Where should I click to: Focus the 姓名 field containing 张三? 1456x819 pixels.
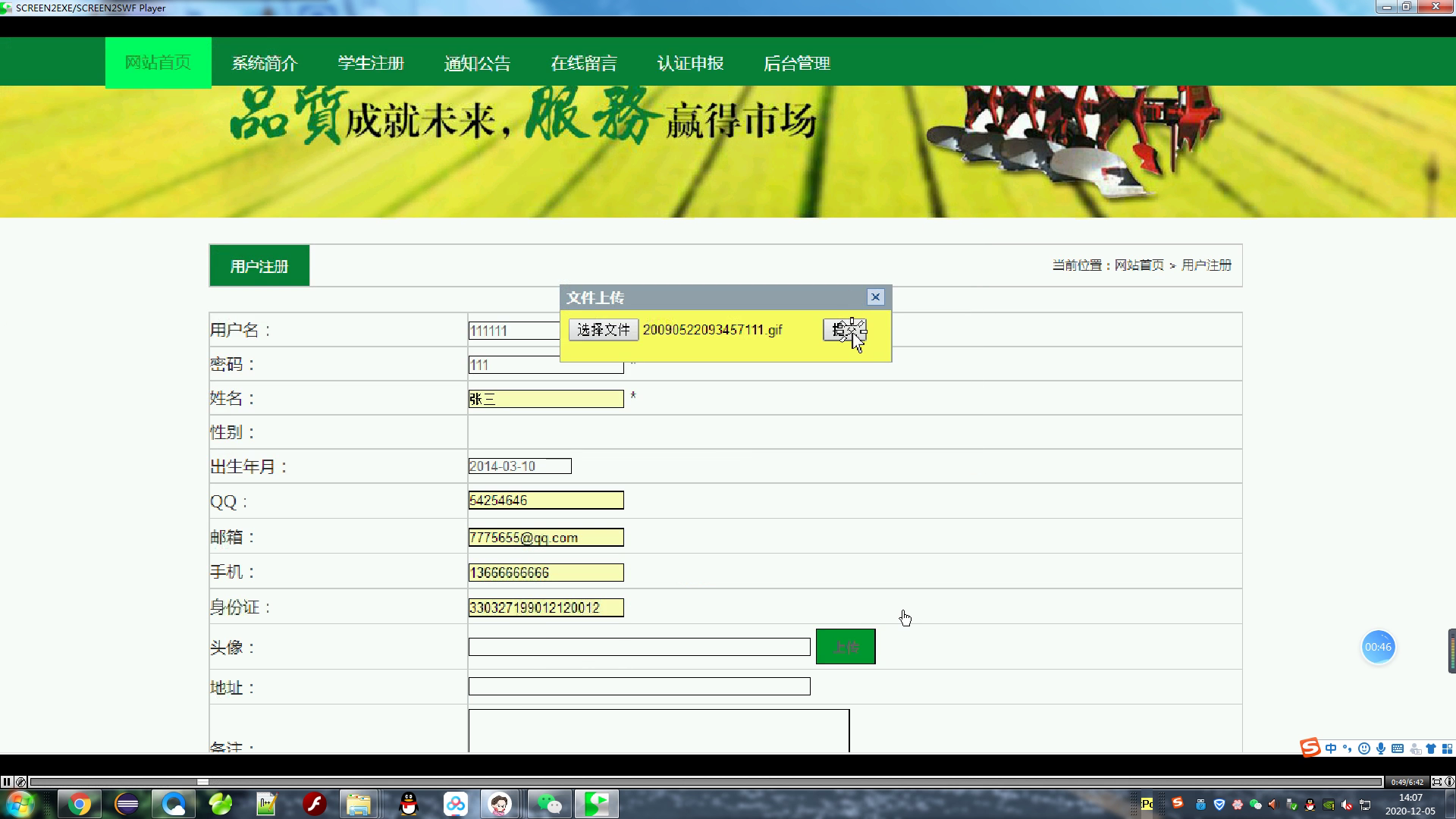pyautogui.click(x=546, y=399)
